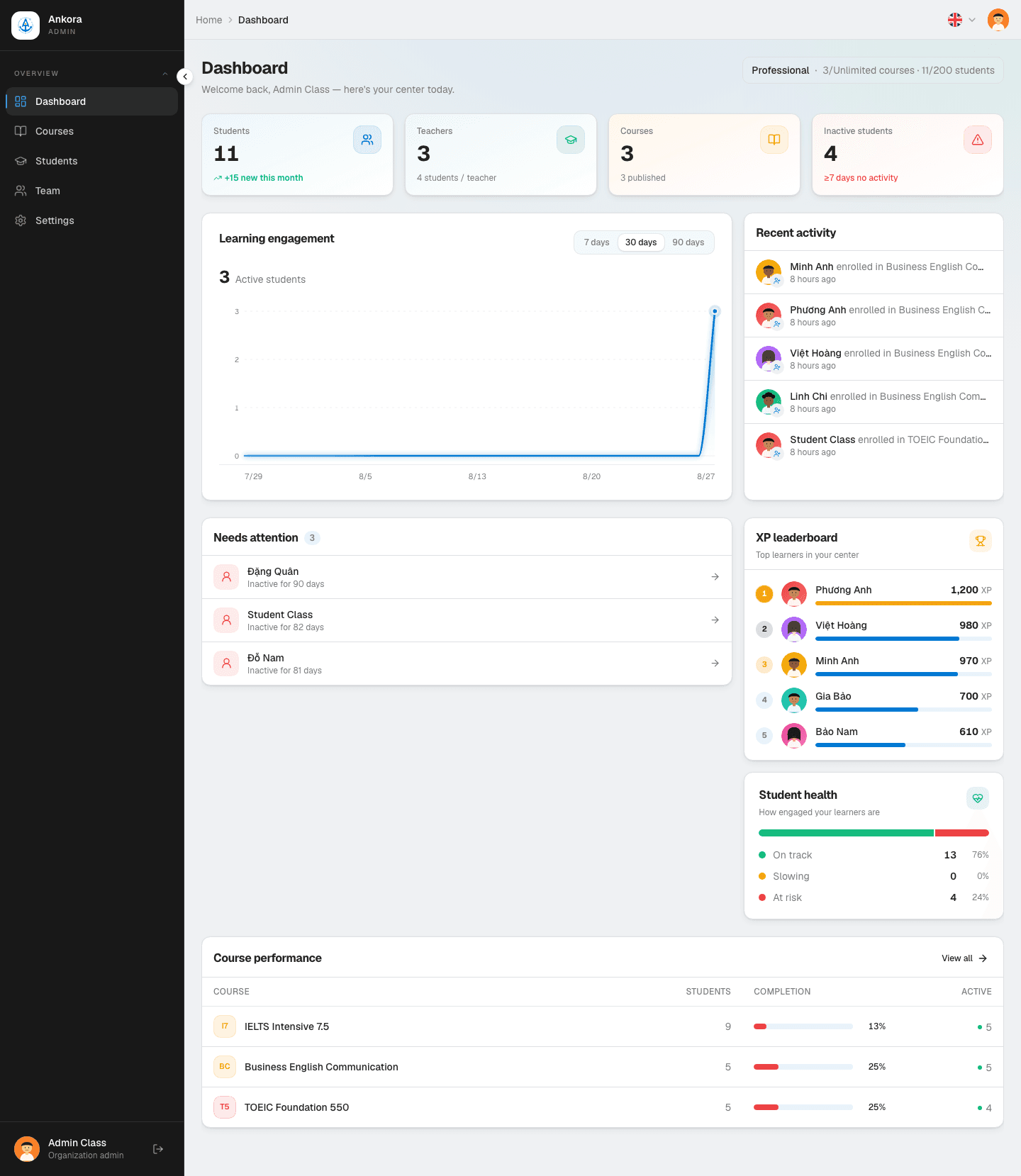
Task: Open Settings from the sidebar
Action: [x=92, y=220]
